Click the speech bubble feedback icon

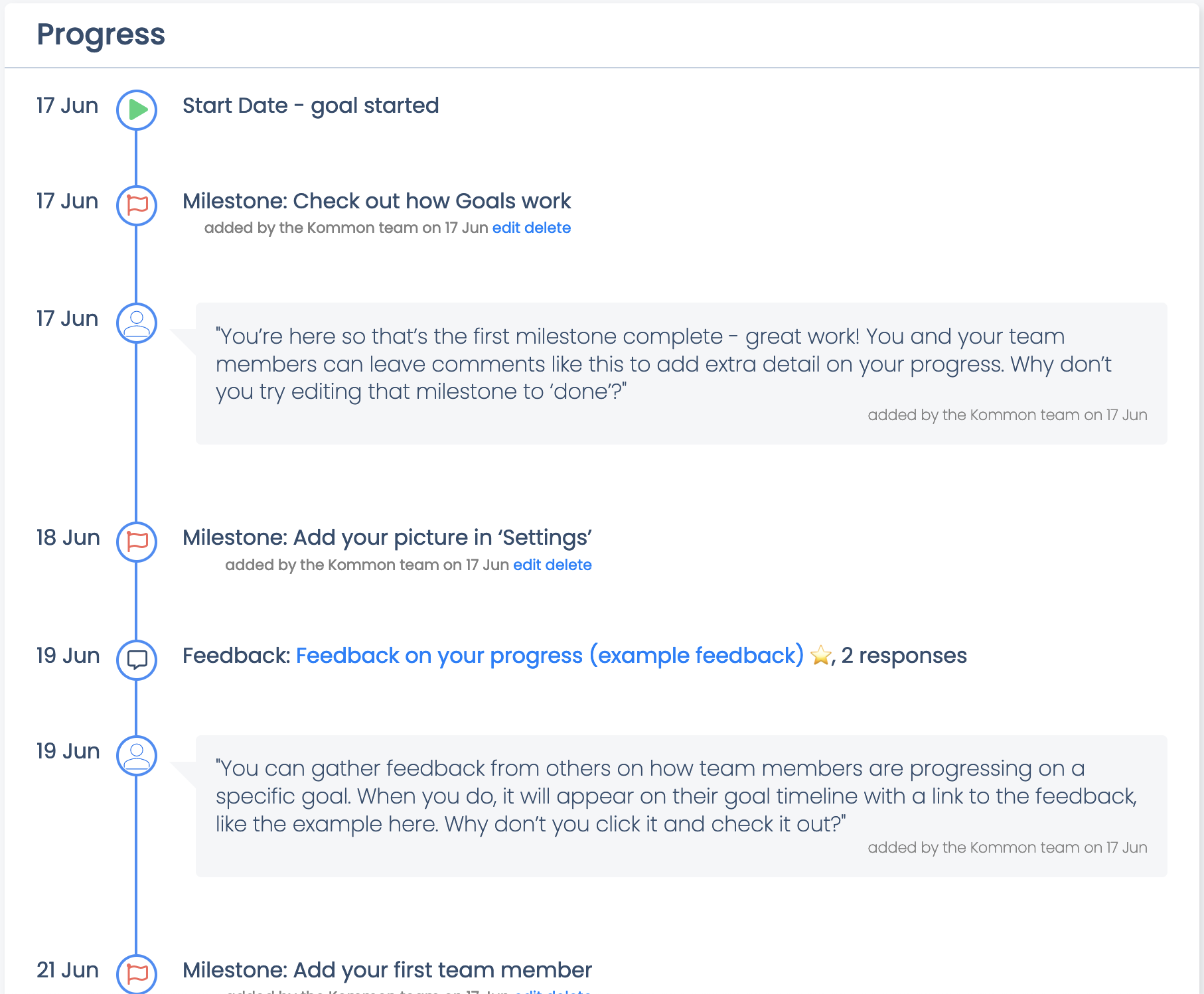click(x=137, y=660)
